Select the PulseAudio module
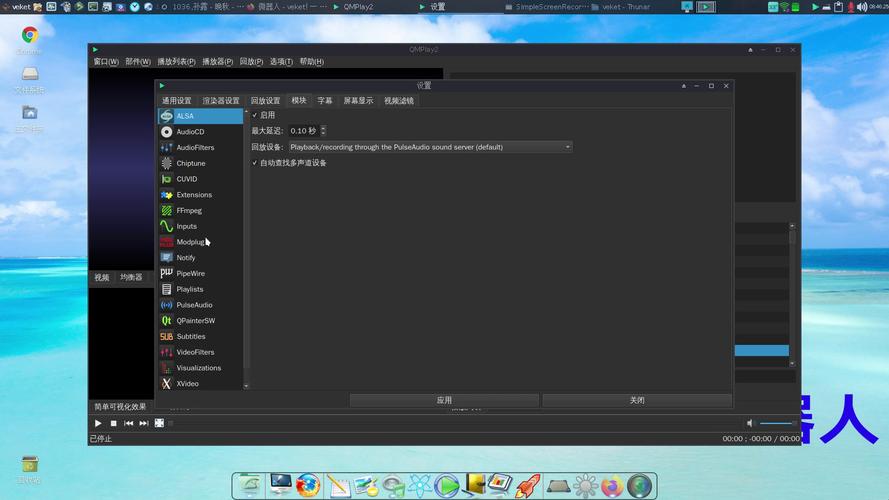Screen dimensions: 889x500 pos(201,305)
